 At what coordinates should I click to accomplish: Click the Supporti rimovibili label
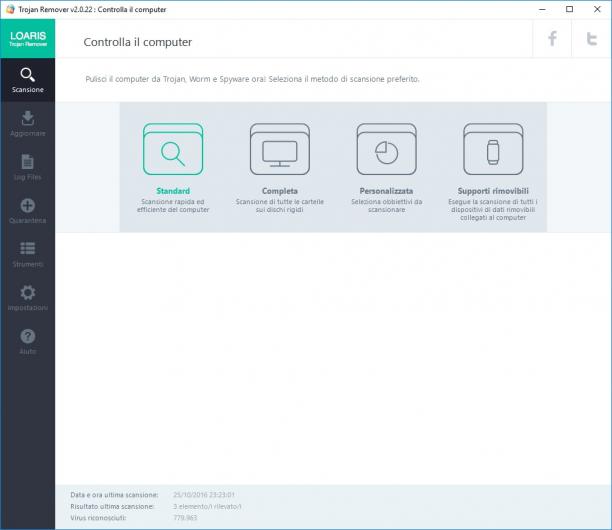click(493, 191)
